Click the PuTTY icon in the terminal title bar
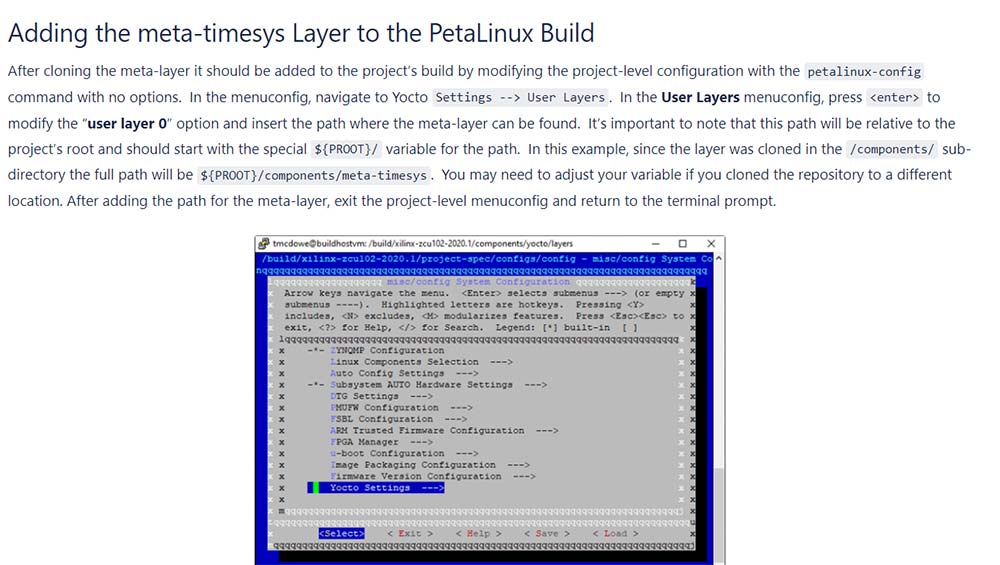Image resolution: width=1000 pixels, height=565 pixels. pos(263,244)
